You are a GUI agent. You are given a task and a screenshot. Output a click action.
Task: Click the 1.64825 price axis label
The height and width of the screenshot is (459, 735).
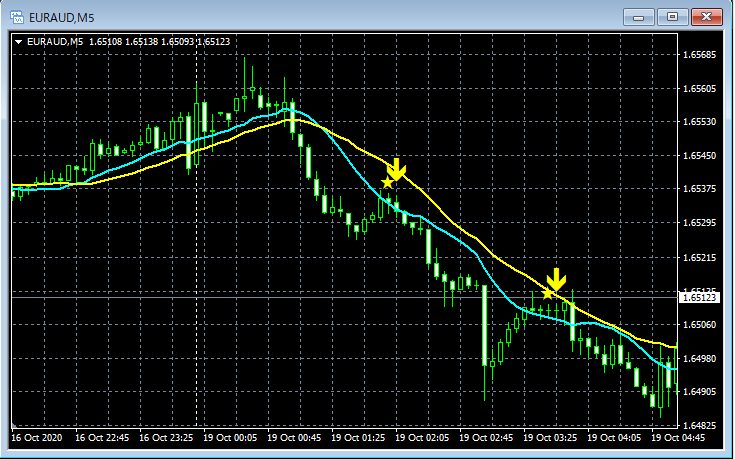[699, 426]
